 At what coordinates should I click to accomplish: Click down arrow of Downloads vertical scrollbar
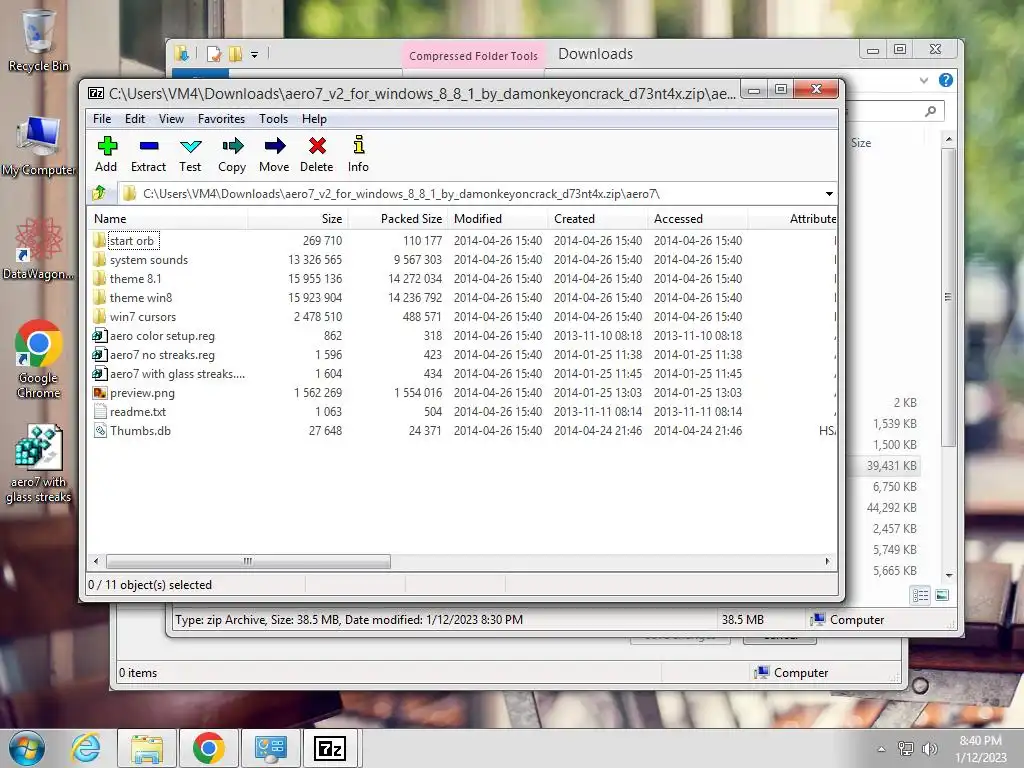949,575
